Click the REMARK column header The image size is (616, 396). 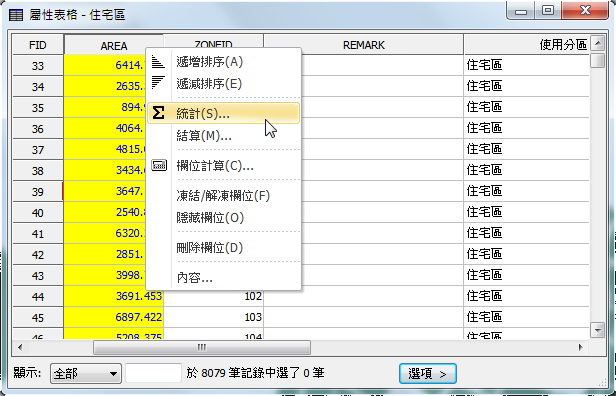pos(363,45)
